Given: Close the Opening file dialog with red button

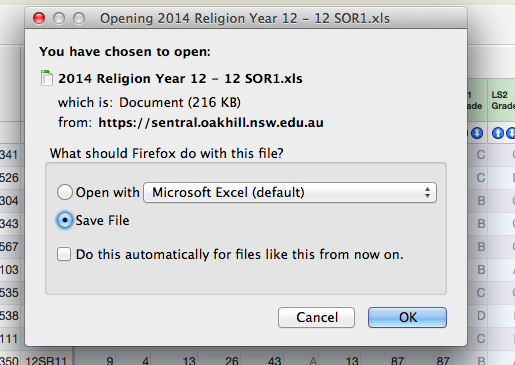Looking at the screenshot, I should point(39,18).
